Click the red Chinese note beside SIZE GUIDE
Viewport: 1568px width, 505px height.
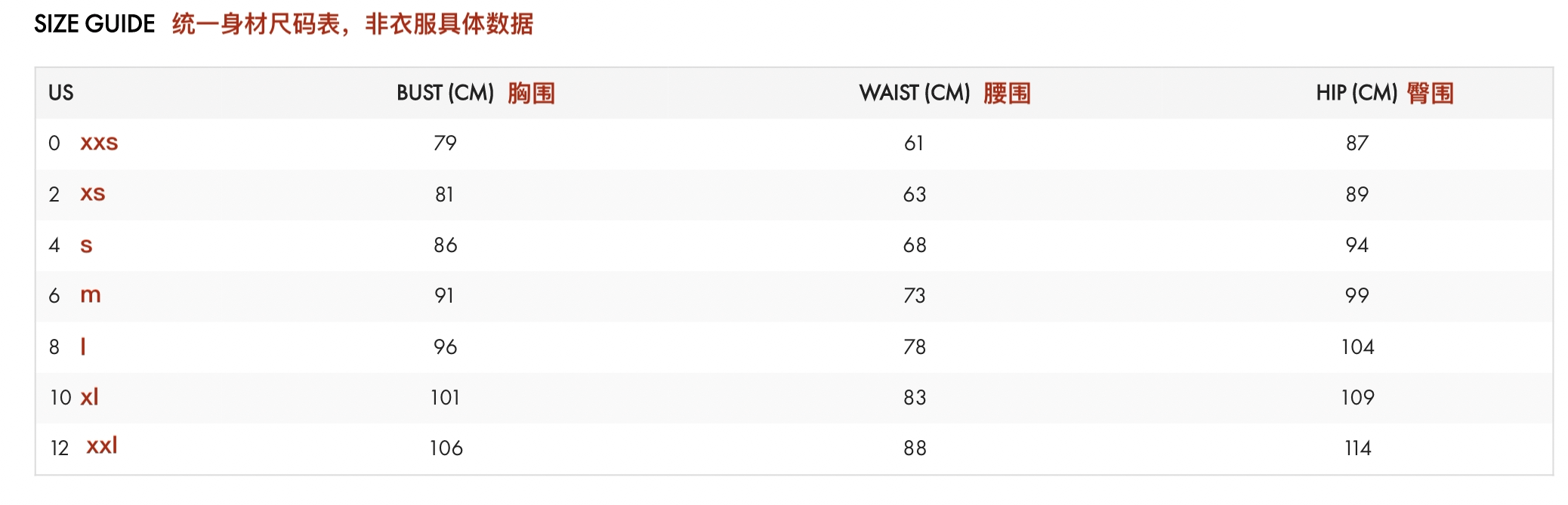[353, 24]
